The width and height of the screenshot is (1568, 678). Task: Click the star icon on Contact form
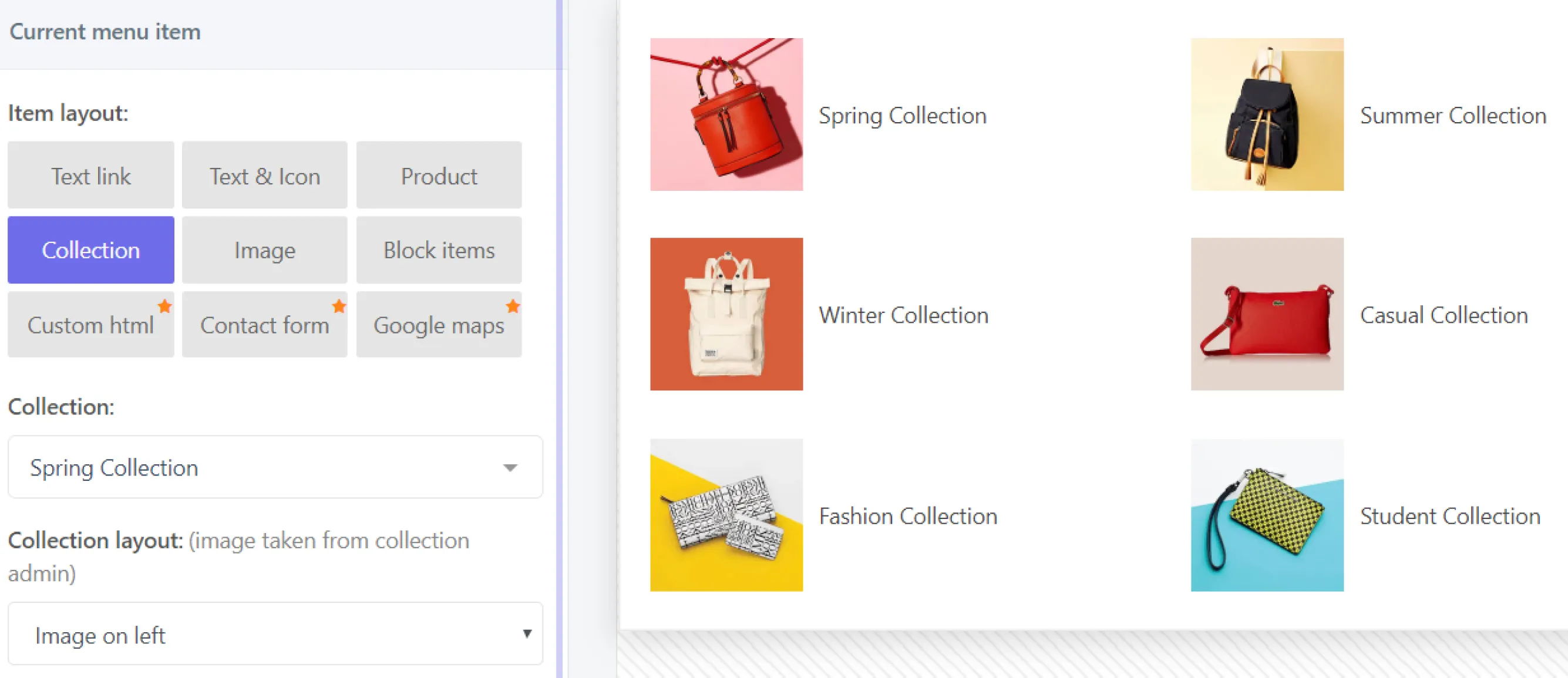[339, 306]
